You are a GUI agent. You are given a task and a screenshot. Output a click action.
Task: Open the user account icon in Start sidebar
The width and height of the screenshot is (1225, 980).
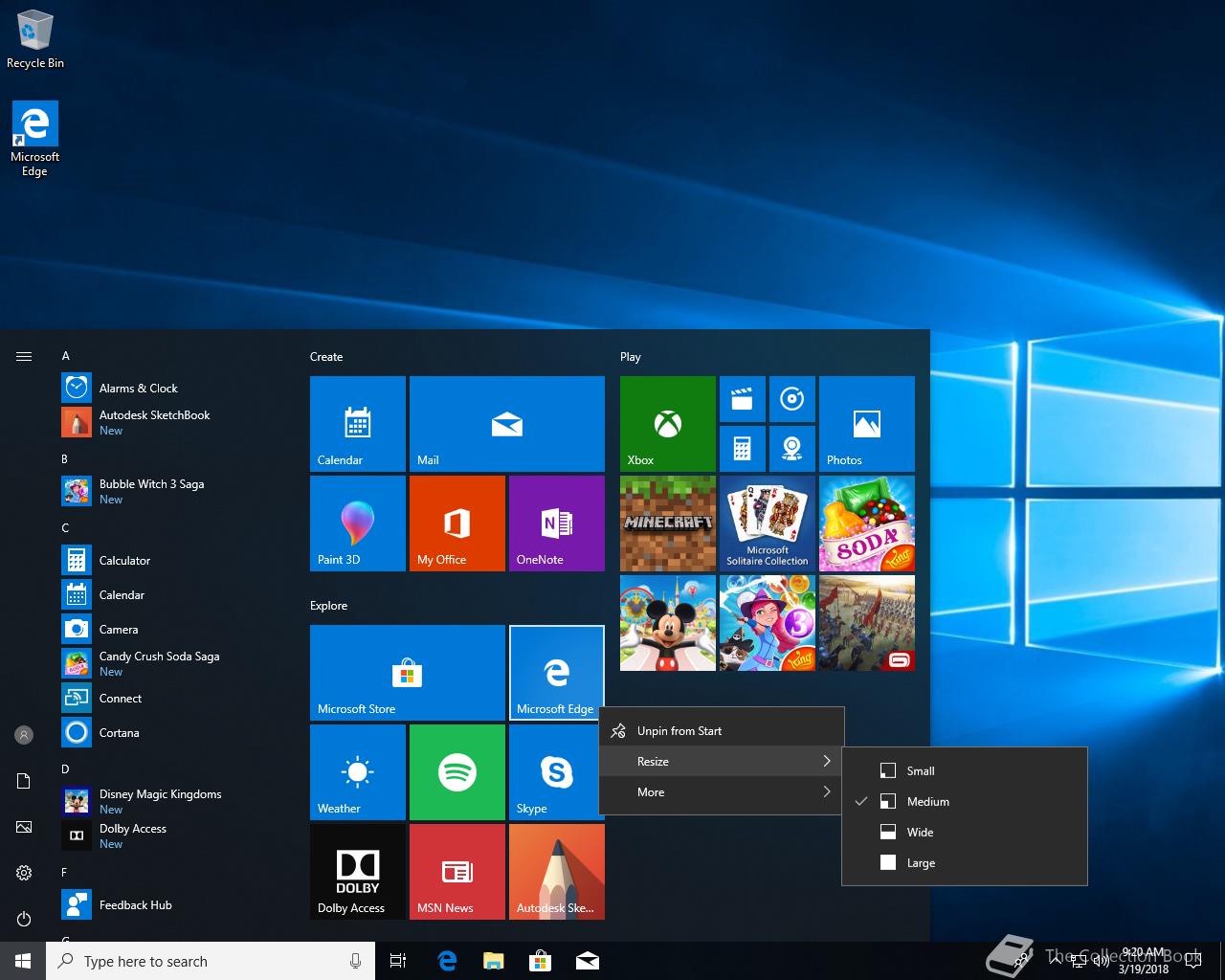click(24, 735)
